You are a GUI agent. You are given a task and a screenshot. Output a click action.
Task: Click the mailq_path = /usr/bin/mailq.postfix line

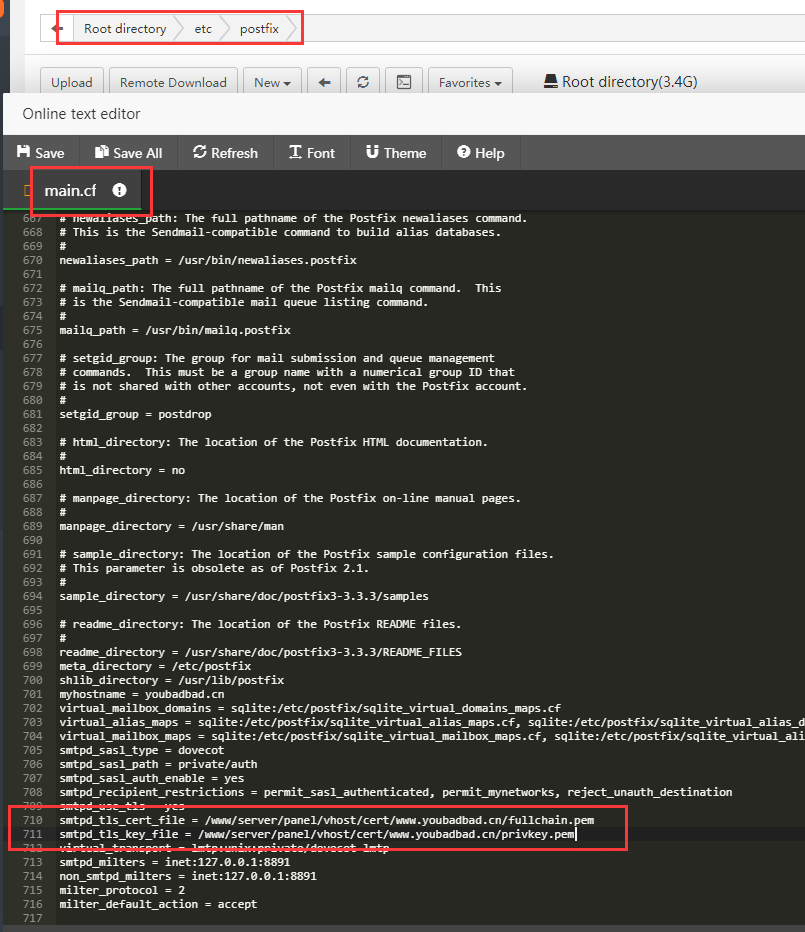[x=175, y=330]
